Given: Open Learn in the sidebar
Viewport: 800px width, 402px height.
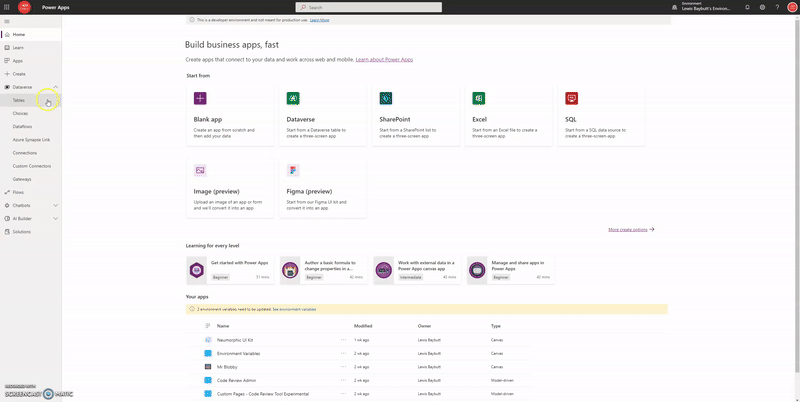Looking at the screenshot, I should [x=31, y=47].
